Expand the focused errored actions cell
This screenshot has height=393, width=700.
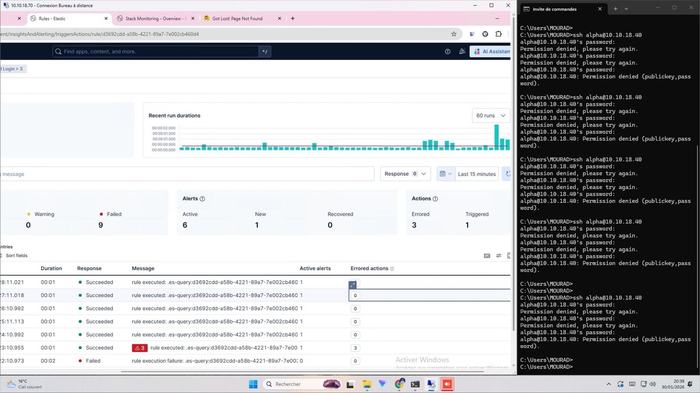(x=353, y=284)
